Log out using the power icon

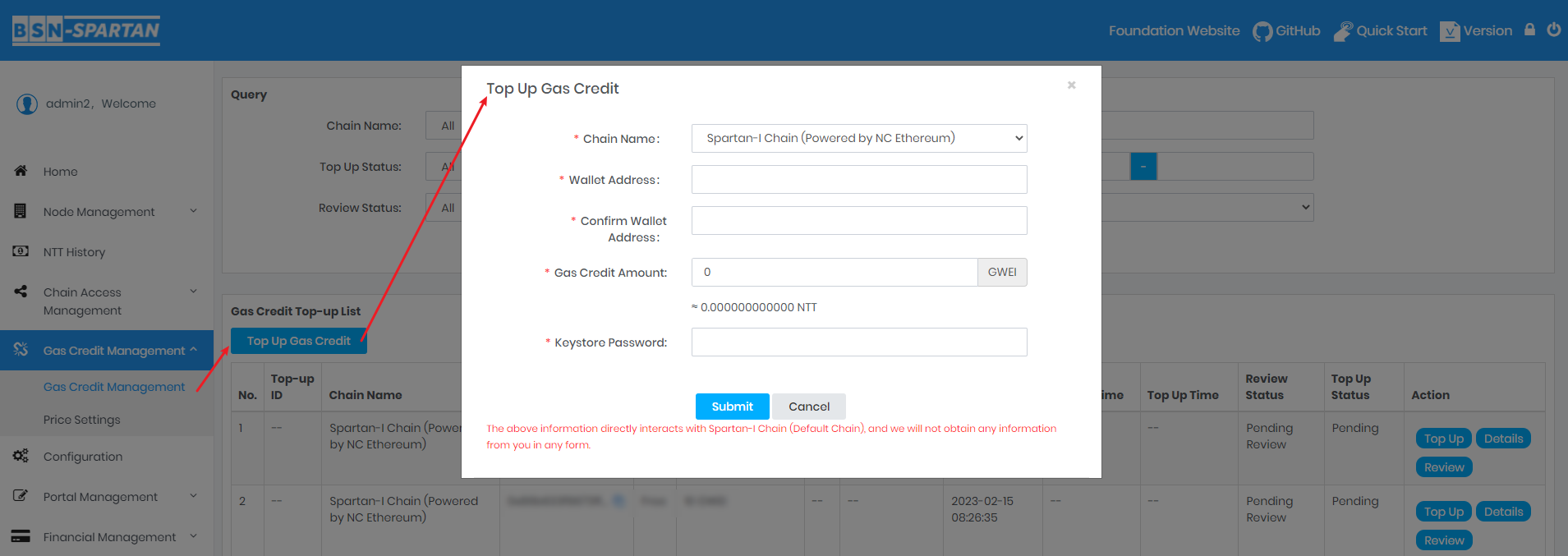pyautogui.click(x=1553, y=30)
